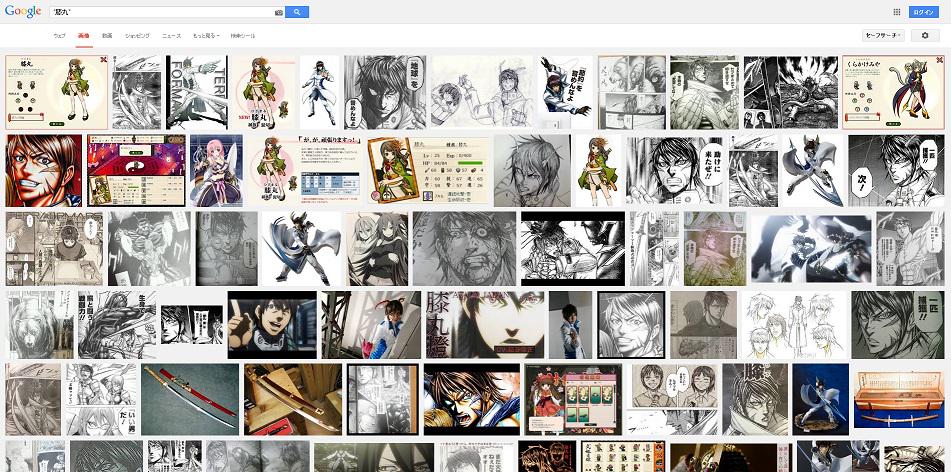
Task: Open the manga panel saying 助けに来たぜ!!
Action: click(675, 170)
